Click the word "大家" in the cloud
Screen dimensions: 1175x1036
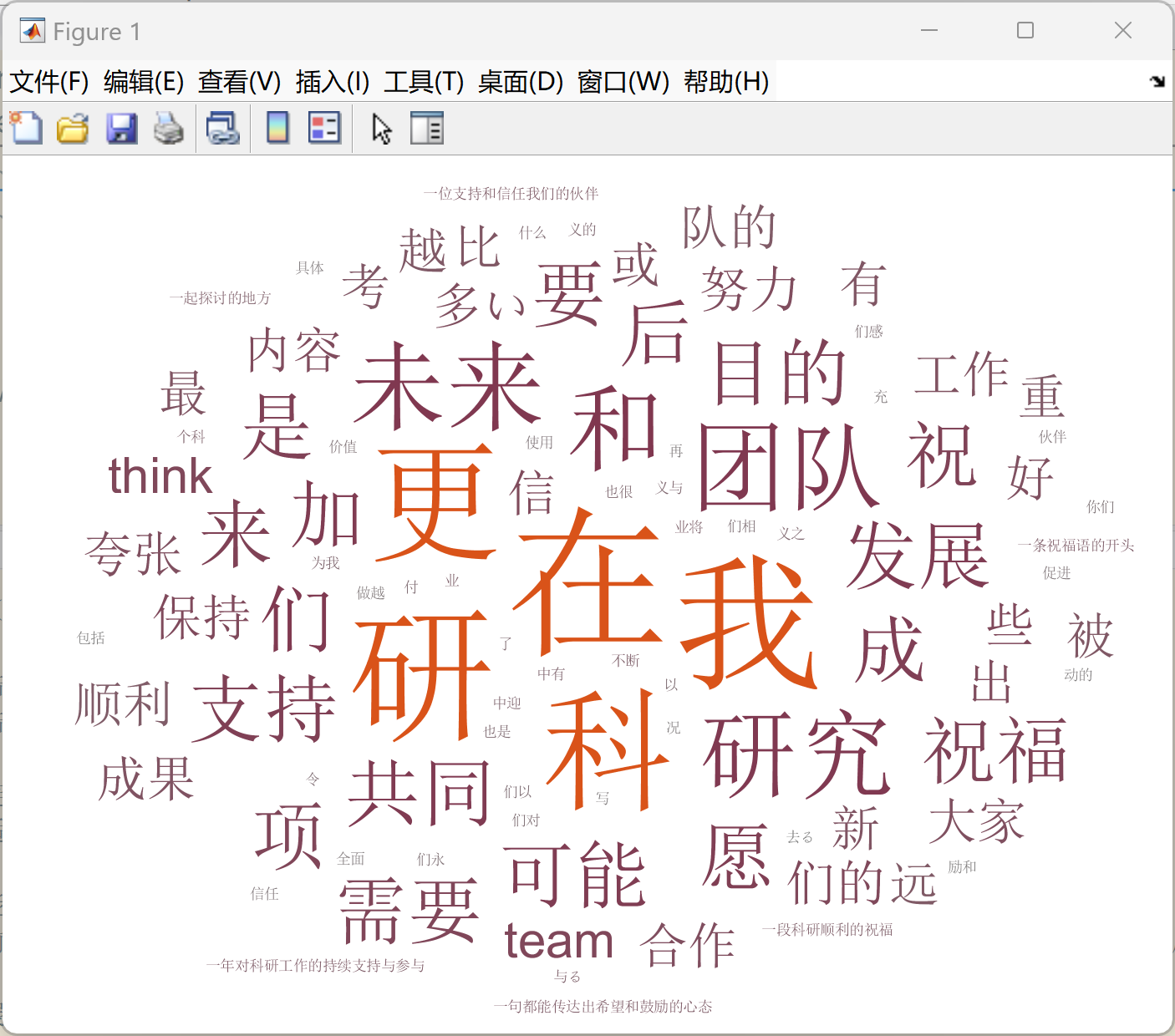976,820
